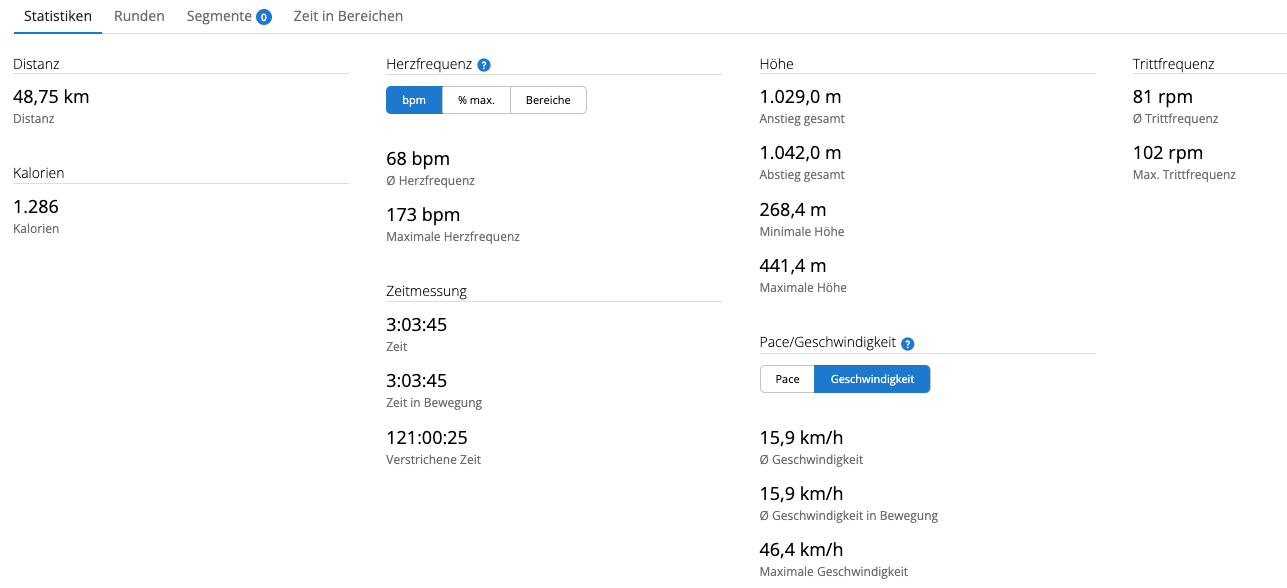Switch speed display to Pace
The image size is (1287, 588).
787,379
